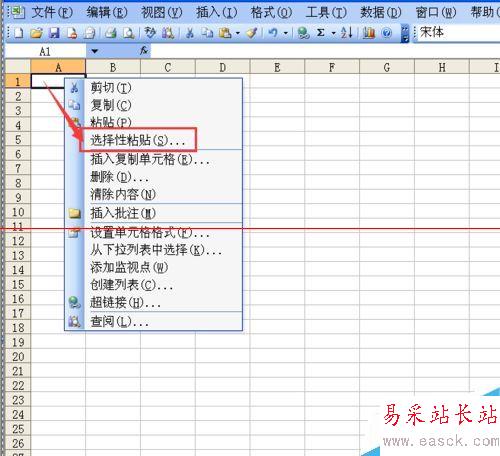Choose 查阅(L)... from context menu

coord(153,322)
